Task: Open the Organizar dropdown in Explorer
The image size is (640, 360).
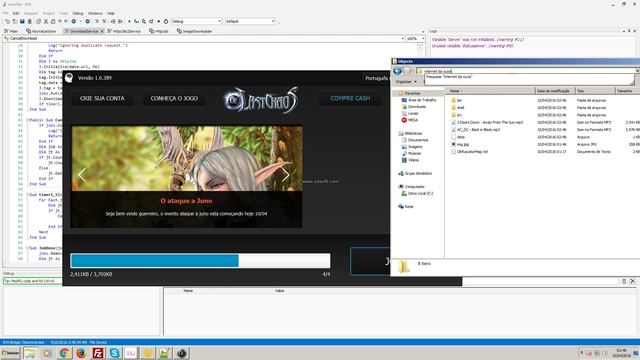Action: (x=406, y=82)
